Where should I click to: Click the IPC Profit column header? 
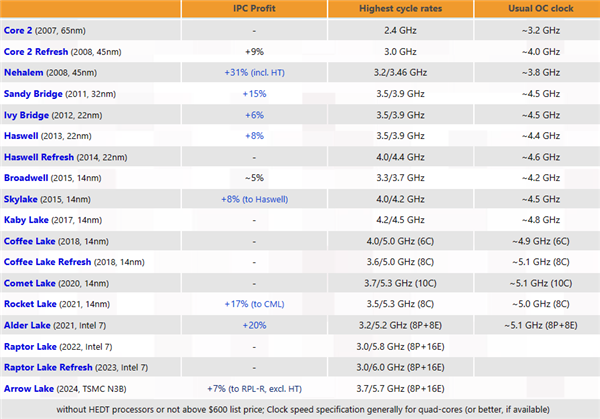[x=244, y=8]
